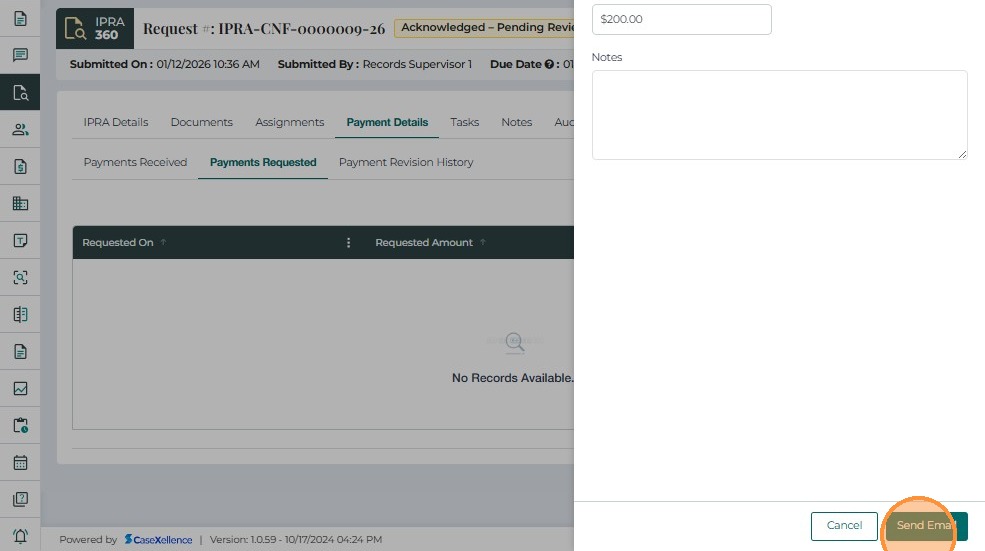Select the Payment Details tab
Screen dimensions: 985x551
pyautogui.click(x=387, y=122)
